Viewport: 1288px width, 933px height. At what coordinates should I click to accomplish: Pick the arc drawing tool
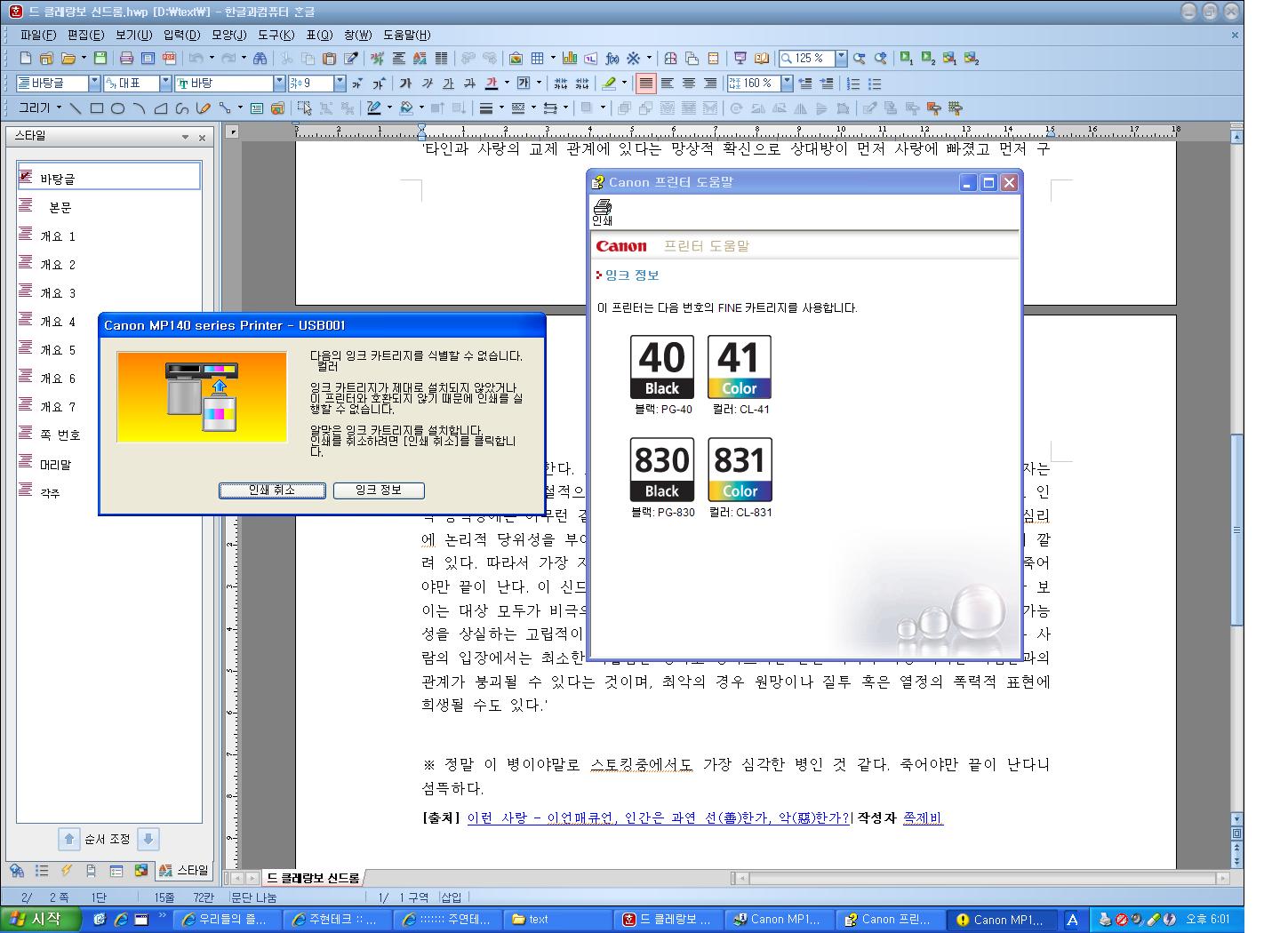pos(139,108)
